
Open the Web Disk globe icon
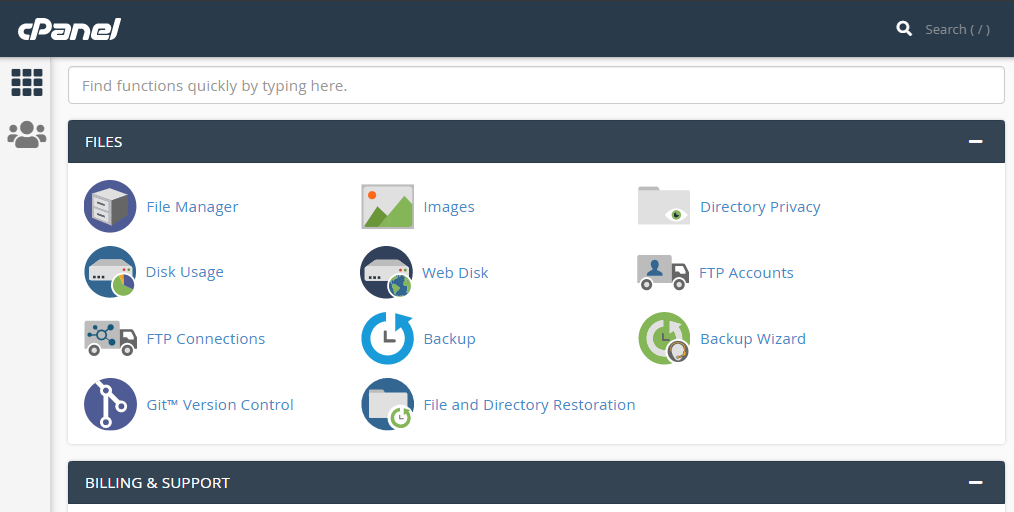click(387, 272)
